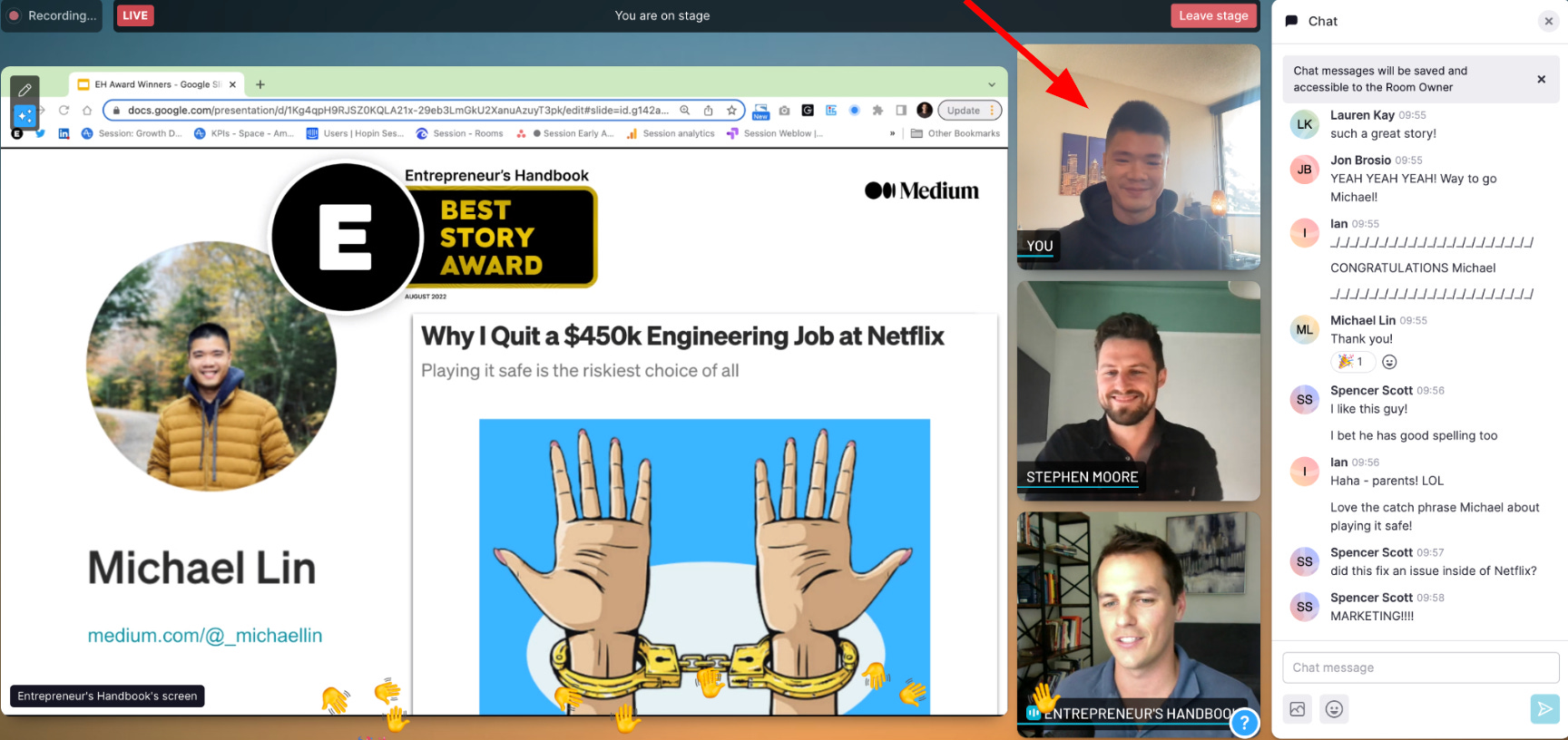Open the Grammarly extension icon
Viewport: 1568px width, 740px height.
pos(808,111)
